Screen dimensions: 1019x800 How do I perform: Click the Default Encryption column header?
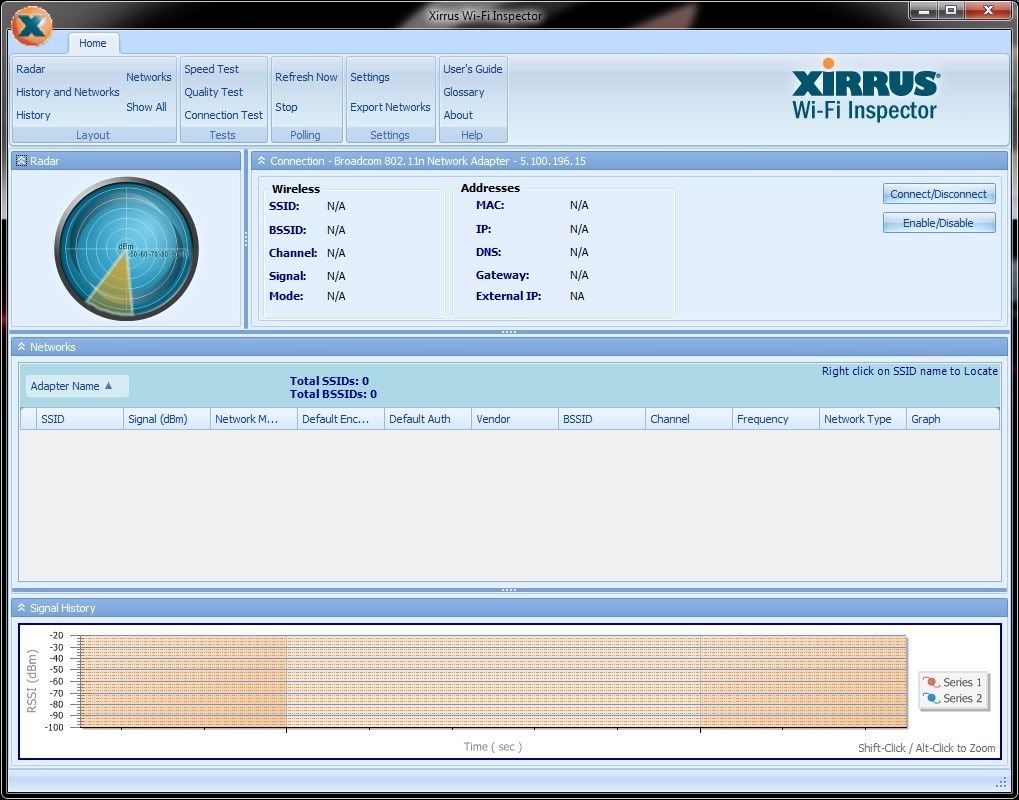pyautogui.click(x=341, y=419)
